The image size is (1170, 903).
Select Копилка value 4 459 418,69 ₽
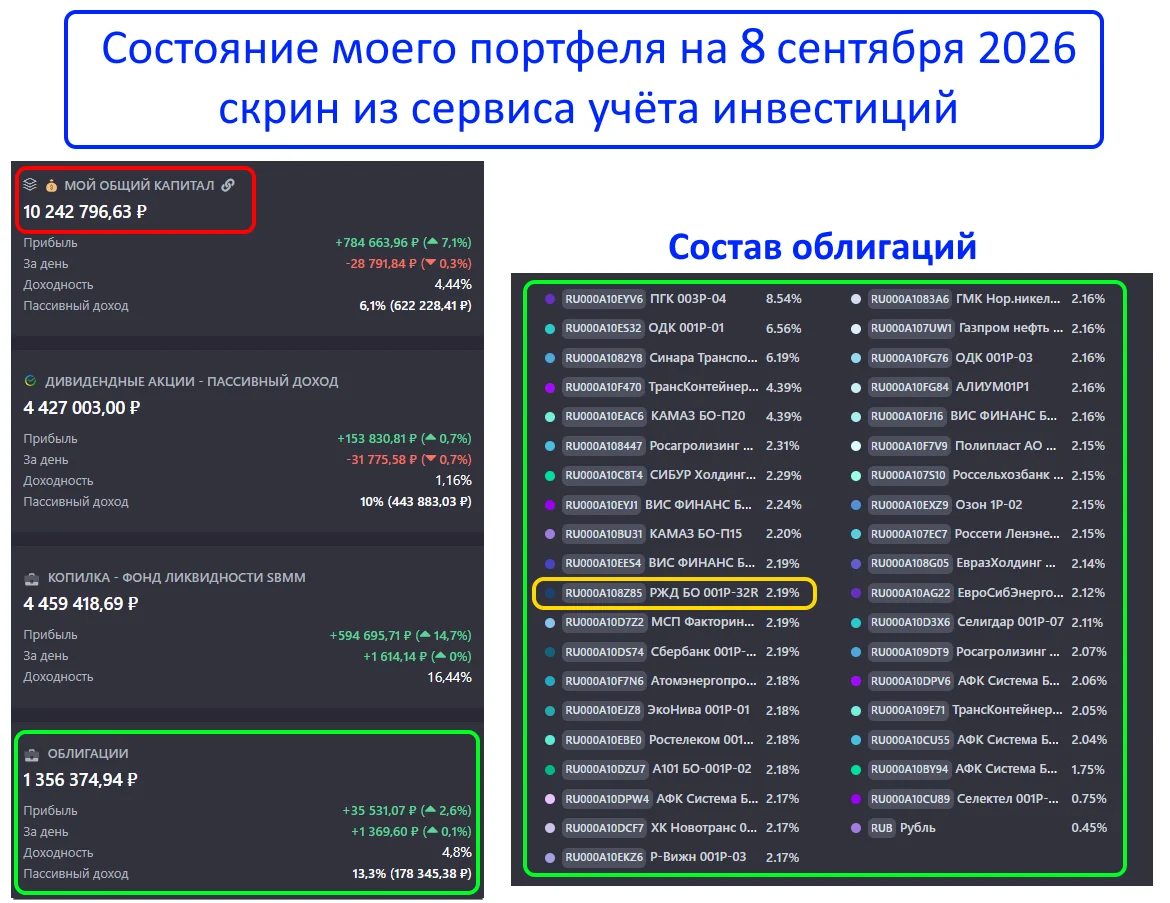coord(81,604)
